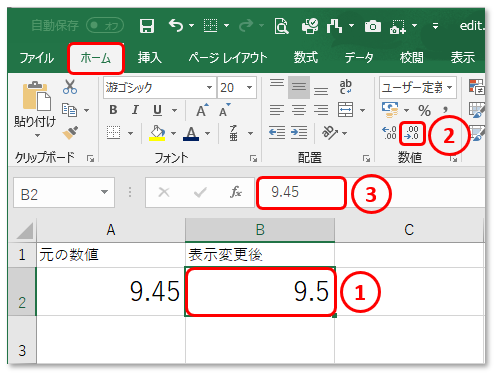Click the Redo arrow icon

pyautogui.click(x=246, y=26)
